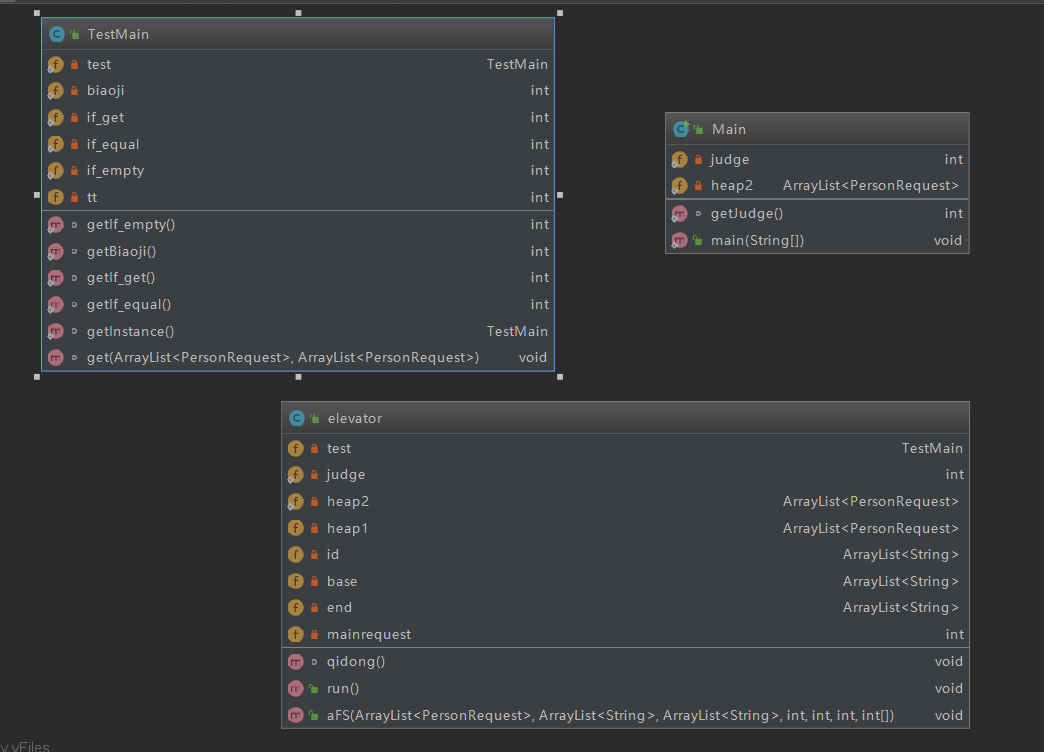The height and width of the screenshot is (752, 1044).
Task: Select the getIf_get() method name
Action: (x=121, y=278)
